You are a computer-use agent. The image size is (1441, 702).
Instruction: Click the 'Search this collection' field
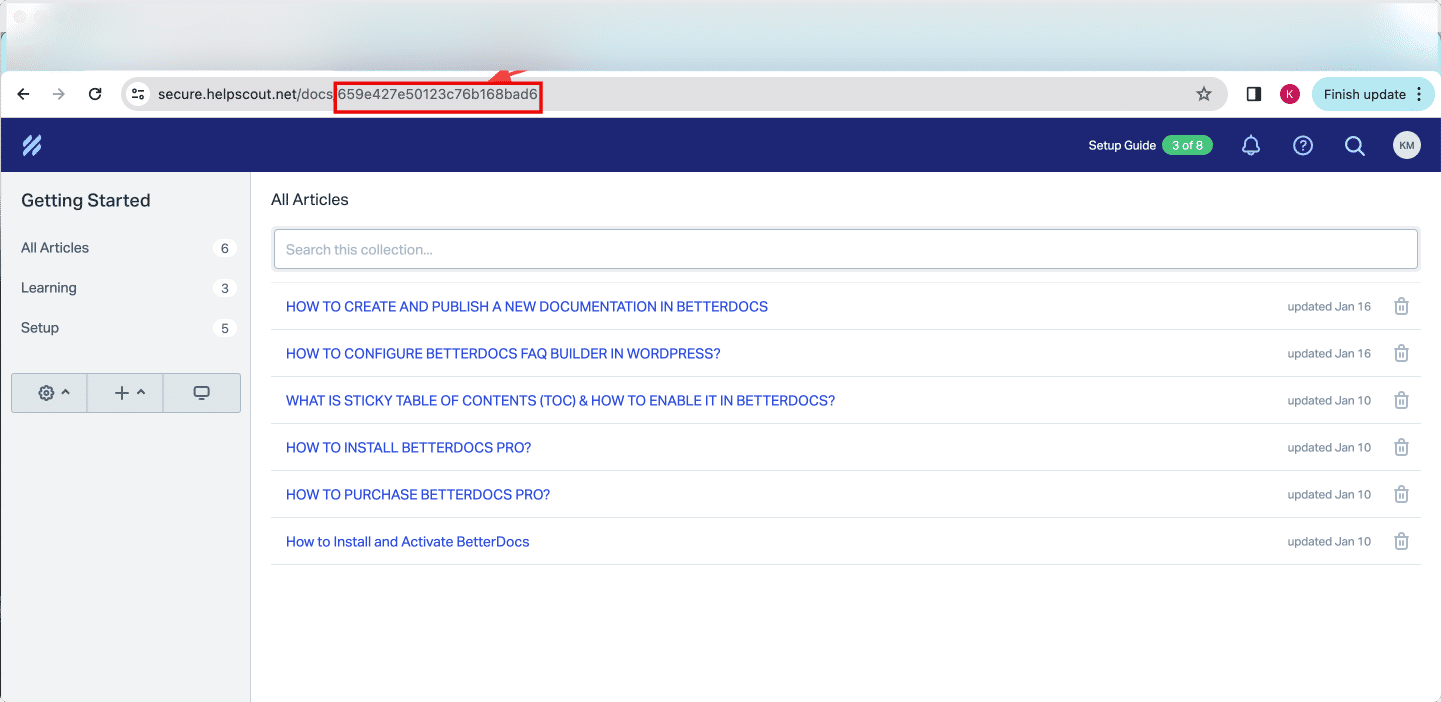click(x=845, y=249)
